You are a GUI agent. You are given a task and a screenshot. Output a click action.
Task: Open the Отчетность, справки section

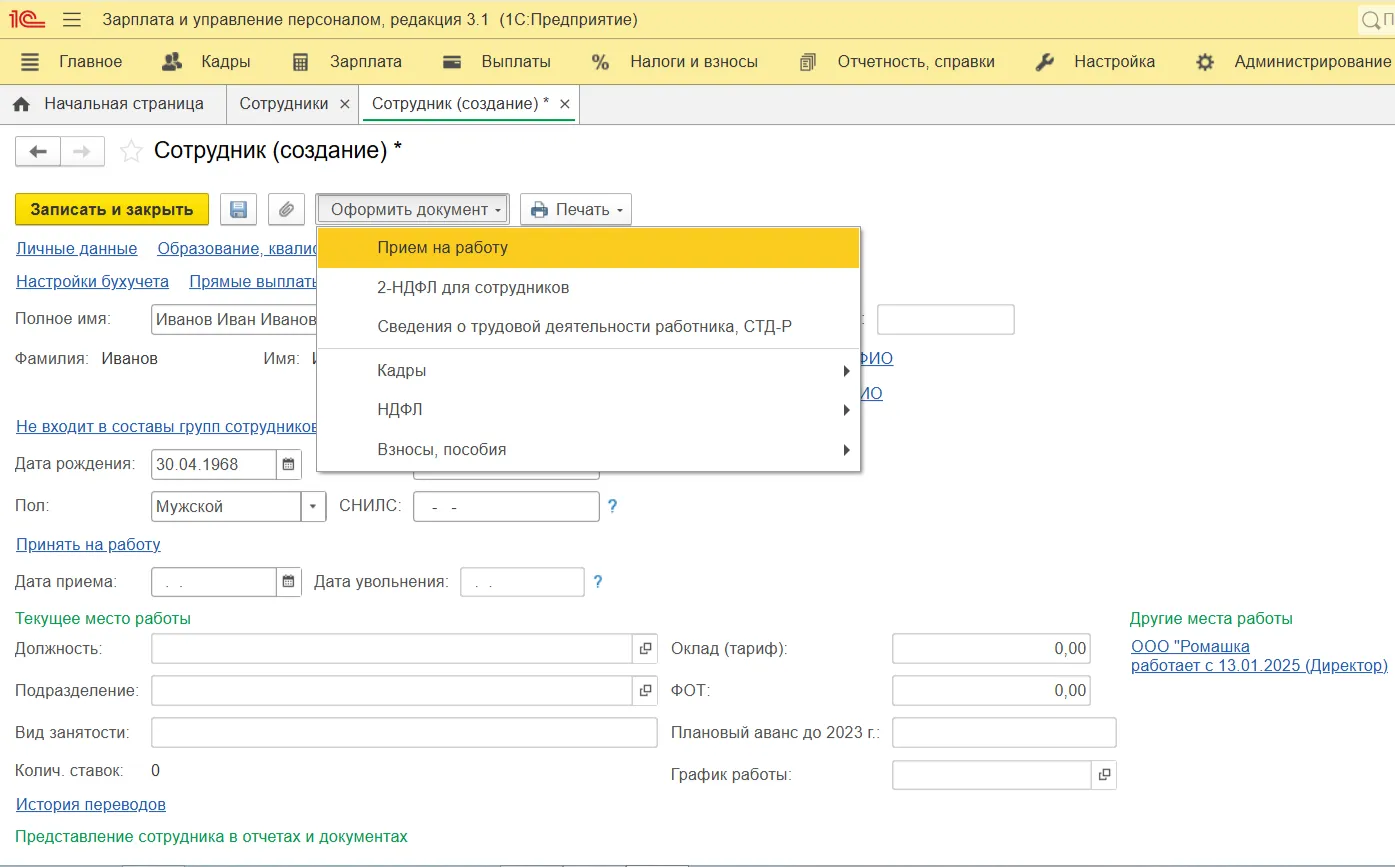coord(916,62)
